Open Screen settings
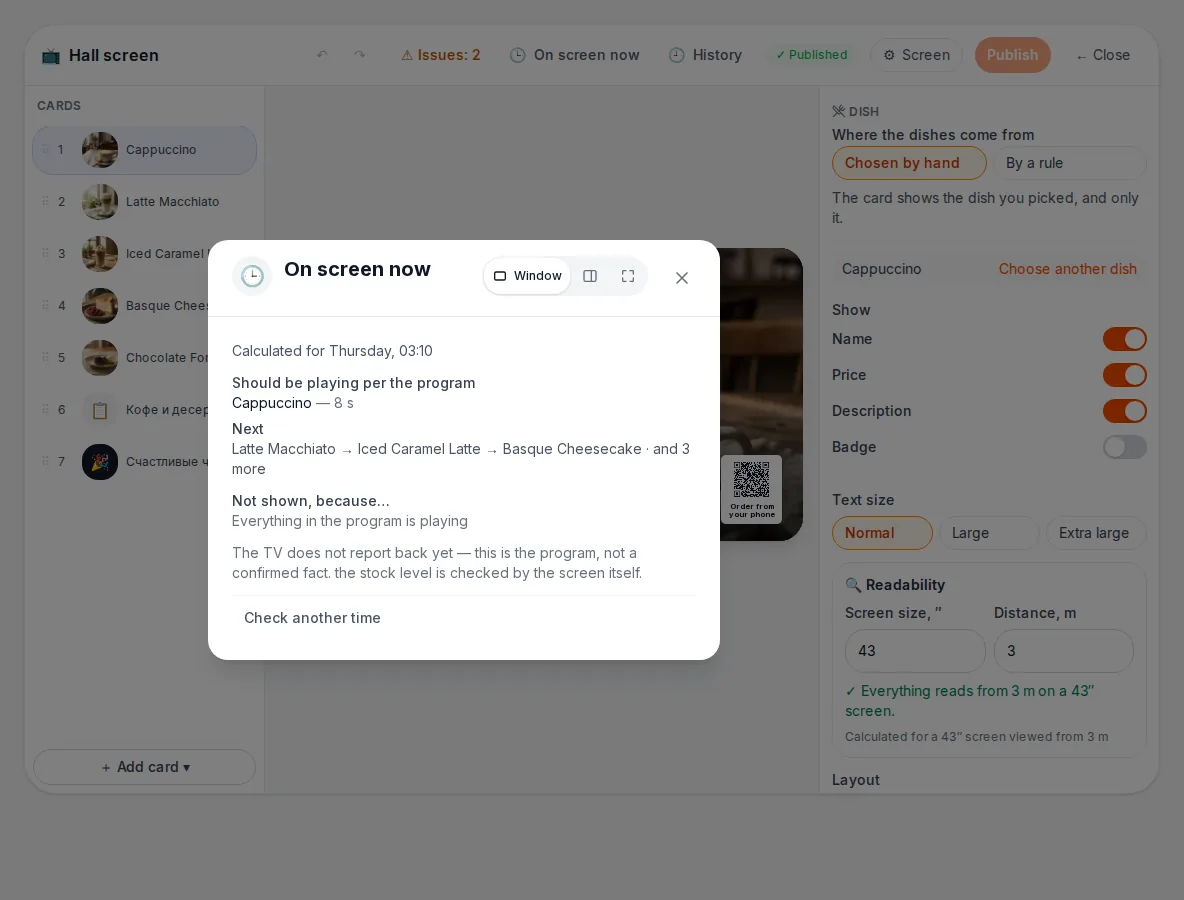1184x900 pixels. click(917, 55)
